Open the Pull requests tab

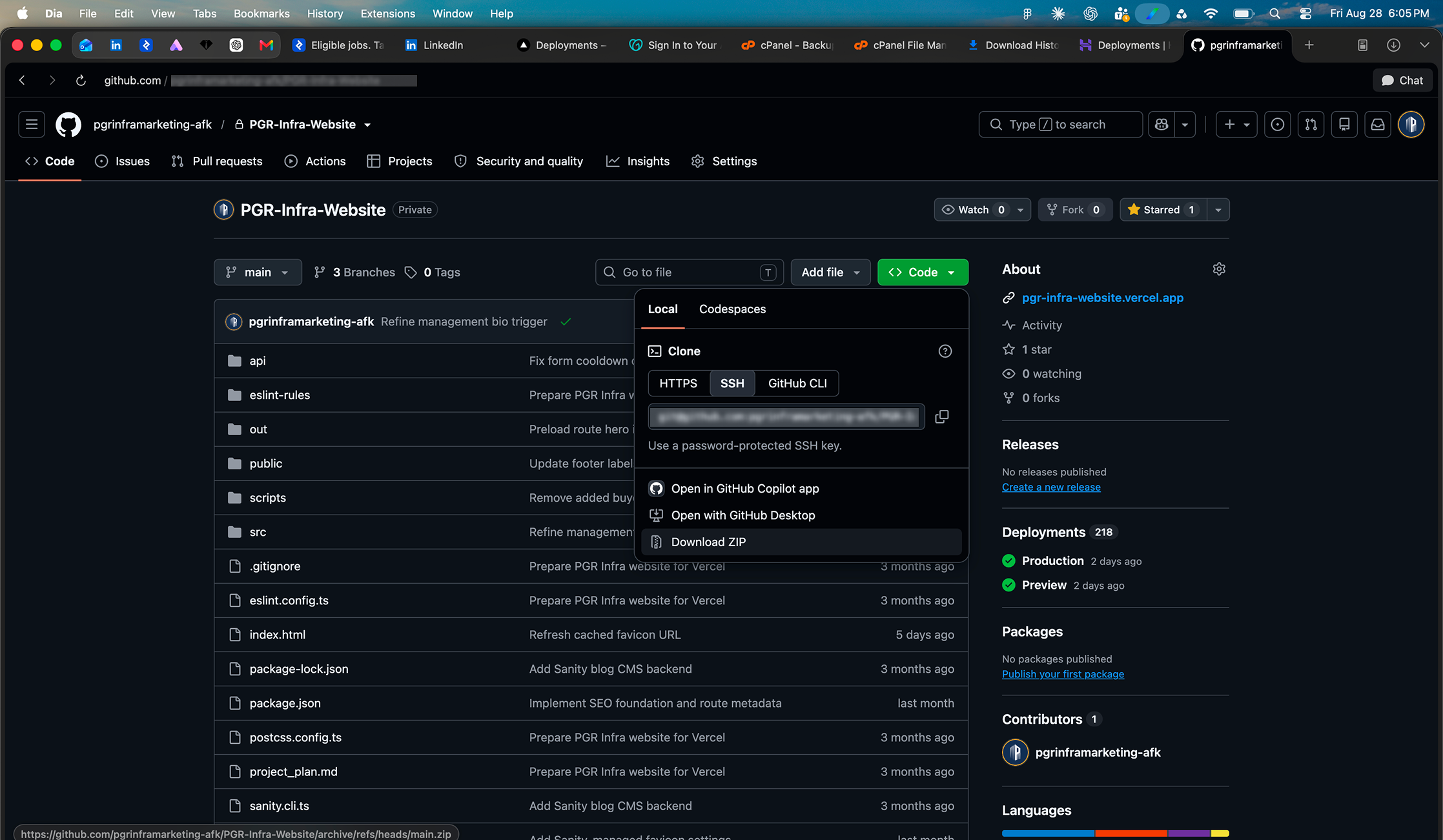click(x=217, y=161)
